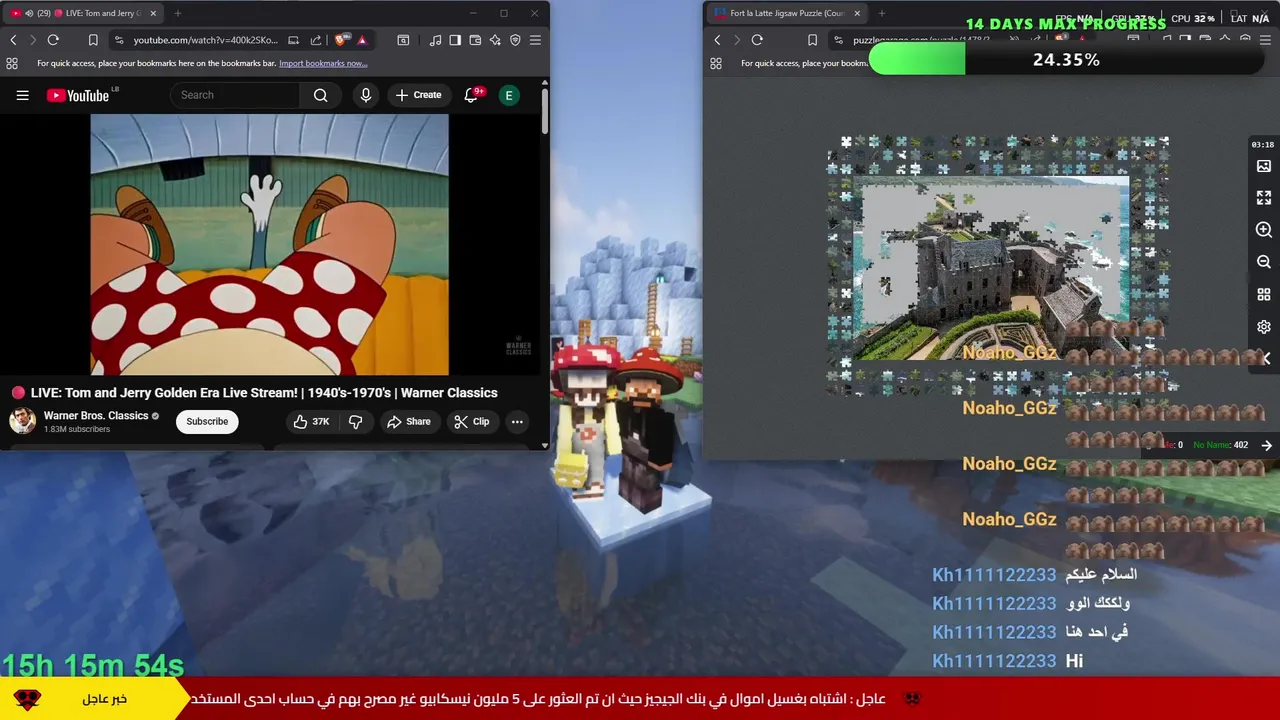Click the youtube.com address bar URL
The width and height of the screenshot is (1280, 720).
206,40
